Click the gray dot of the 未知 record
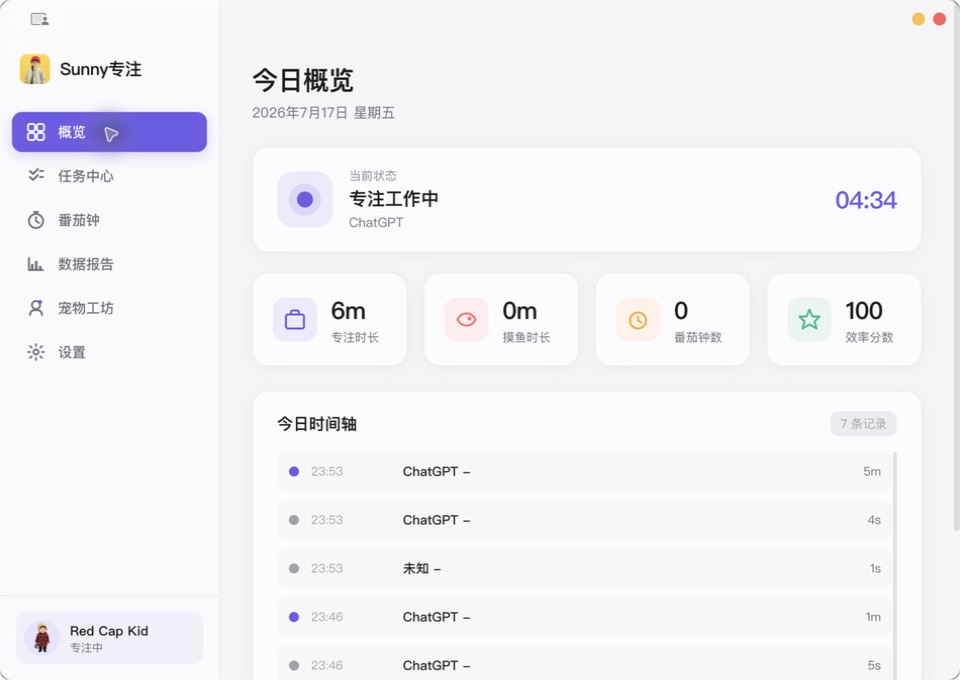 click(294, 568)
